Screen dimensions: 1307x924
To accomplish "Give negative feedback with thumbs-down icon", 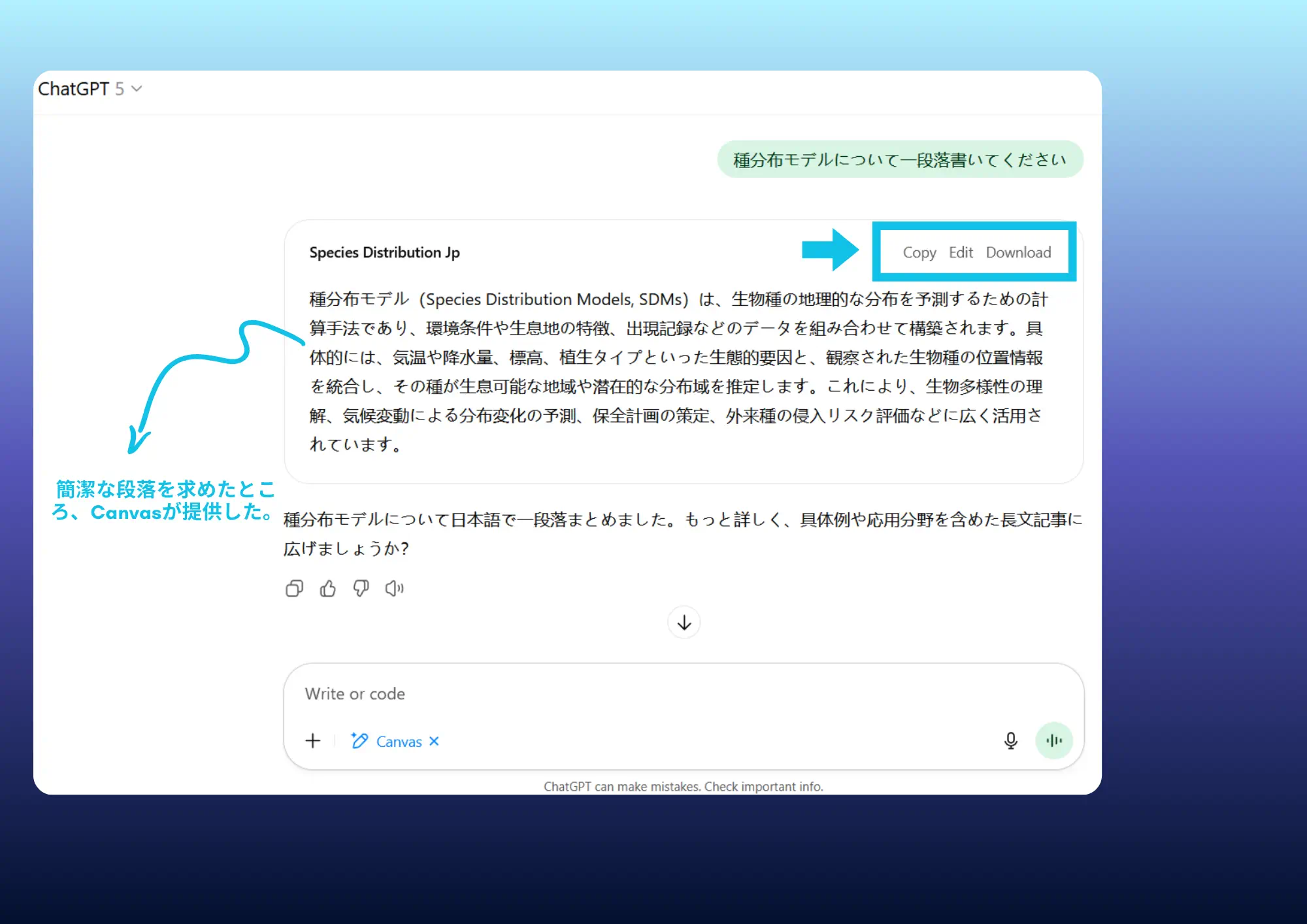I will click(361, 587).
